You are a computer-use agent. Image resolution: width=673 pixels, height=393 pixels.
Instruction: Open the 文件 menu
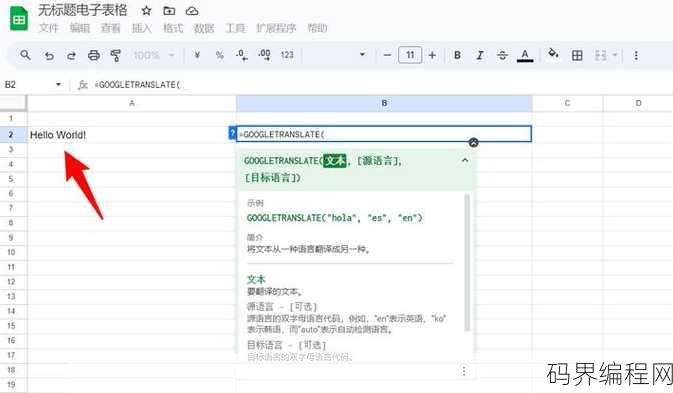[x=48, y=28]
